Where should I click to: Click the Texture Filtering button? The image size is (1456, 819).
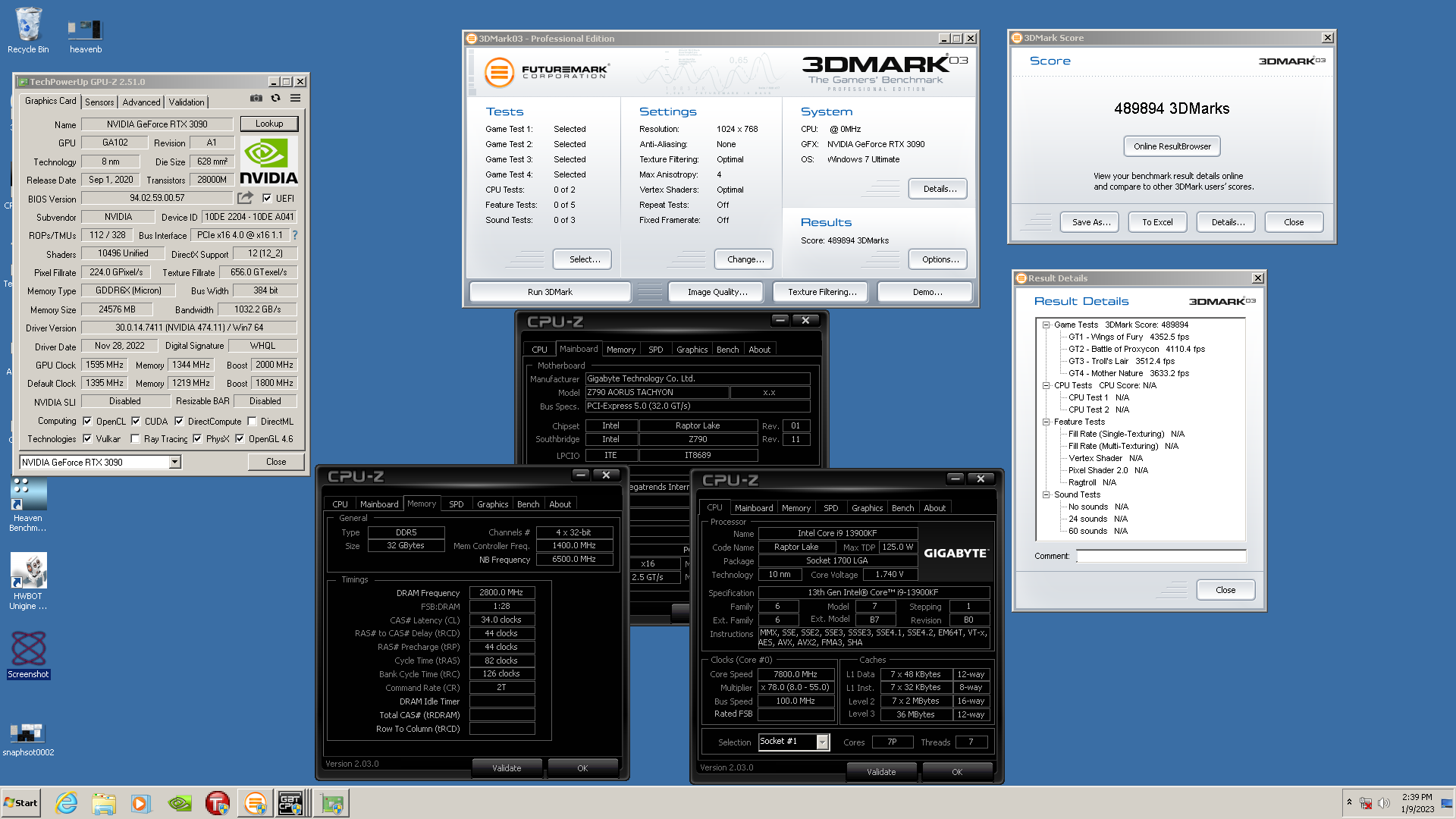point(822,292)
